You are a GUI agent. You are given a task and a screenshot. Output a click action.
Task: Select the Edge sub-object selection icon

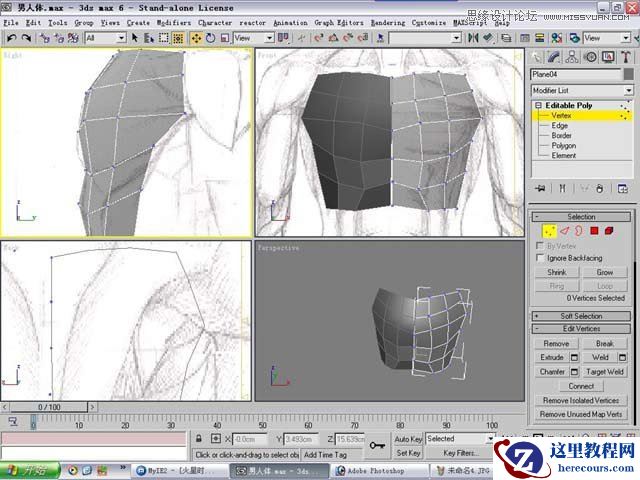pos(565,230)
